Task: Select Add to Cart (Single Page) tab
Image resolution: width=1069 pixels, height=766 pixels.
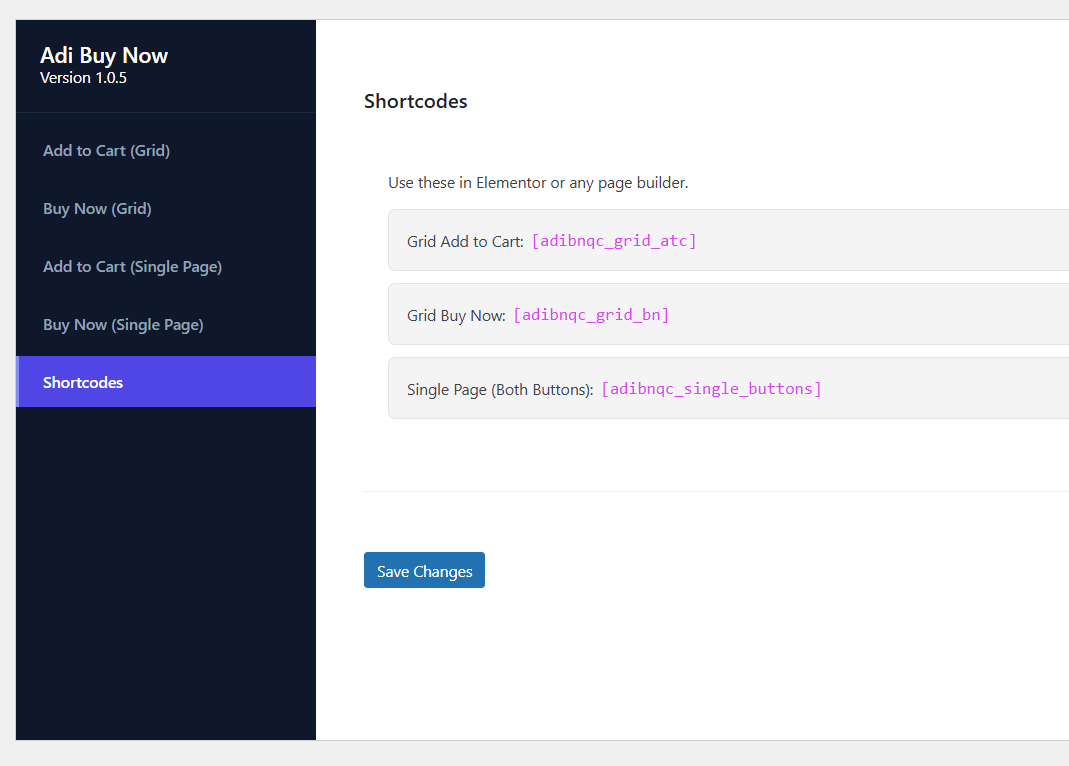Action: 132,267
